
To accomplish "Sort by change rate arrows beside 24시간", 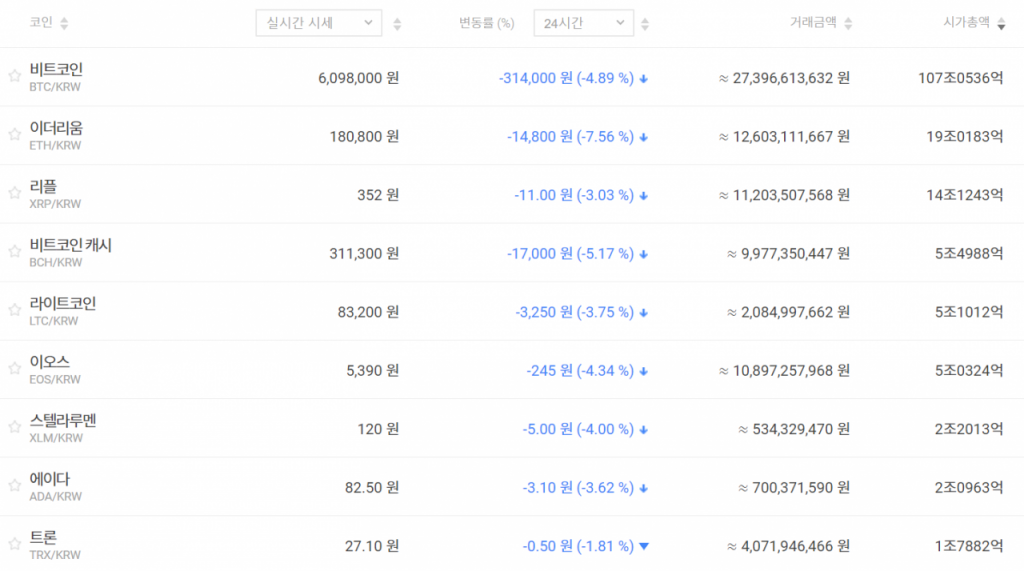I will point(645,24).
